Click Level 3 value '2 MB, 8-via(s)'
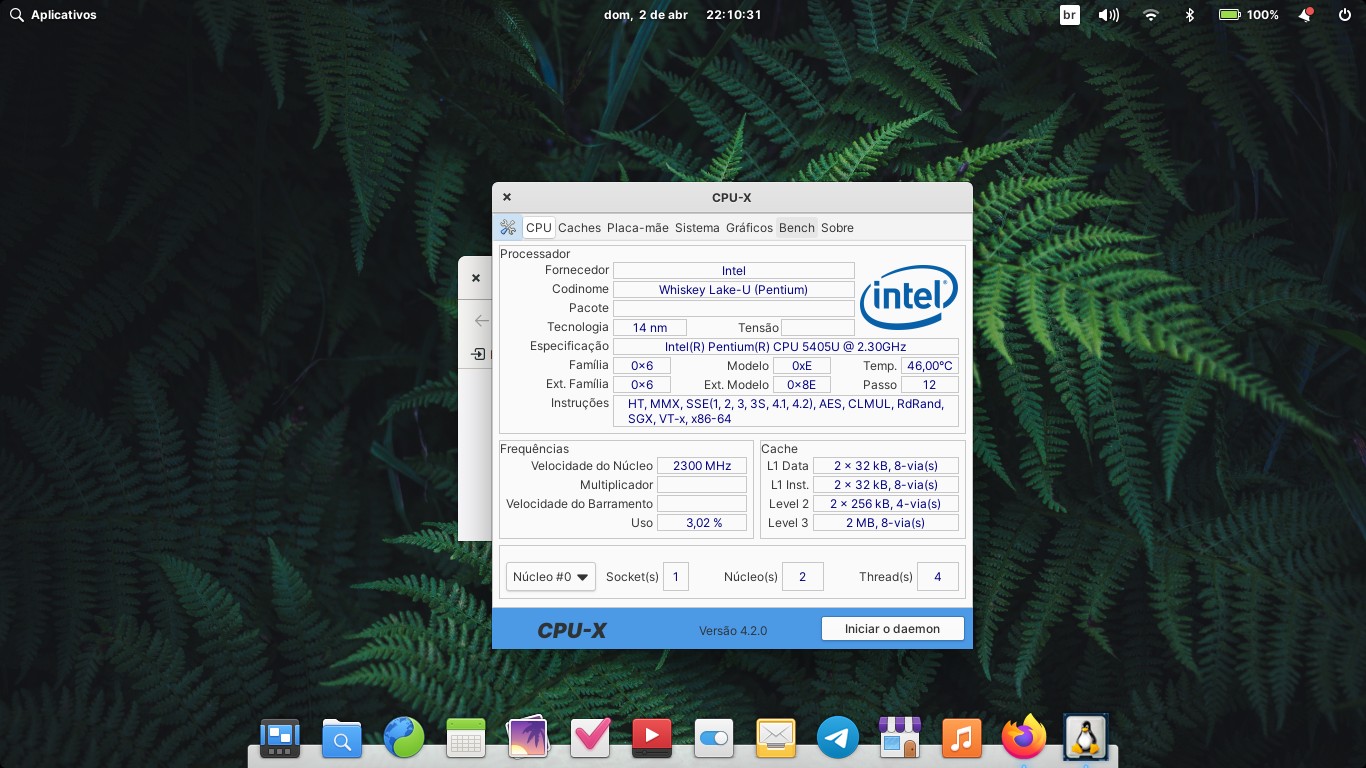Image resolution: width=1366 pixels, height=768 pixels. (886, 523)
